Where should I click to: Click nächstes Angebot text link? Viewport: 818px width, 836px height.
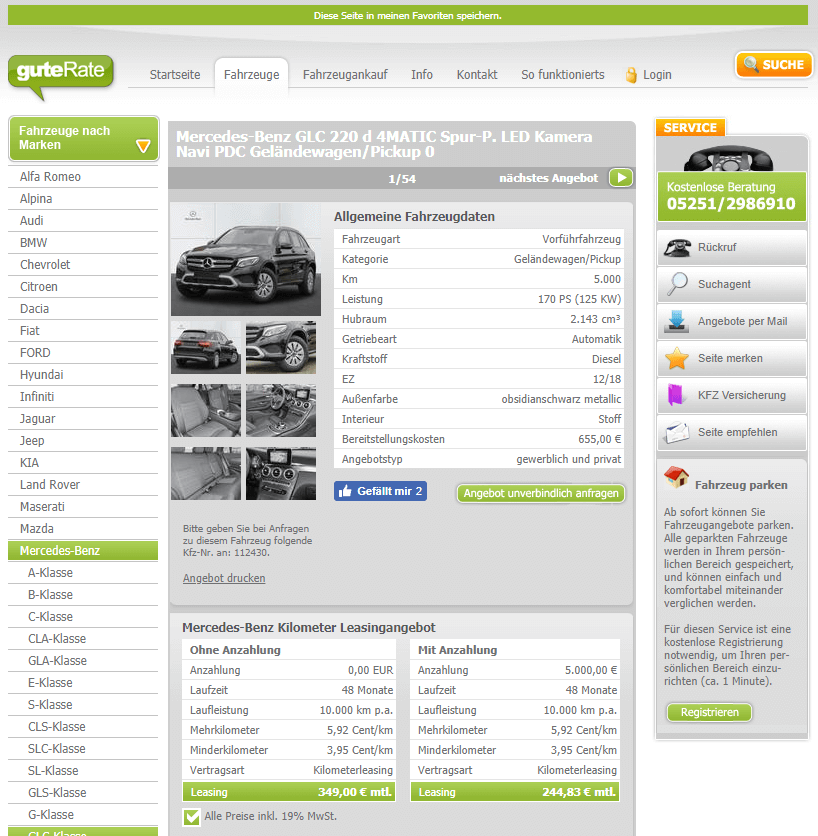[548, 178]
